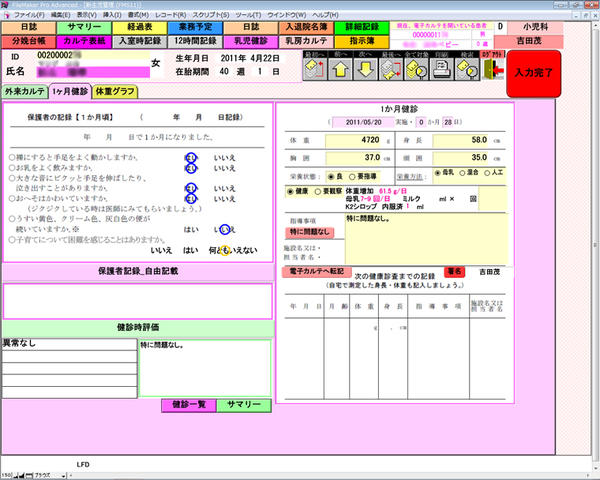Click the 乳児健診 button
Screen dimensions: 600x480
pos(251,41)
